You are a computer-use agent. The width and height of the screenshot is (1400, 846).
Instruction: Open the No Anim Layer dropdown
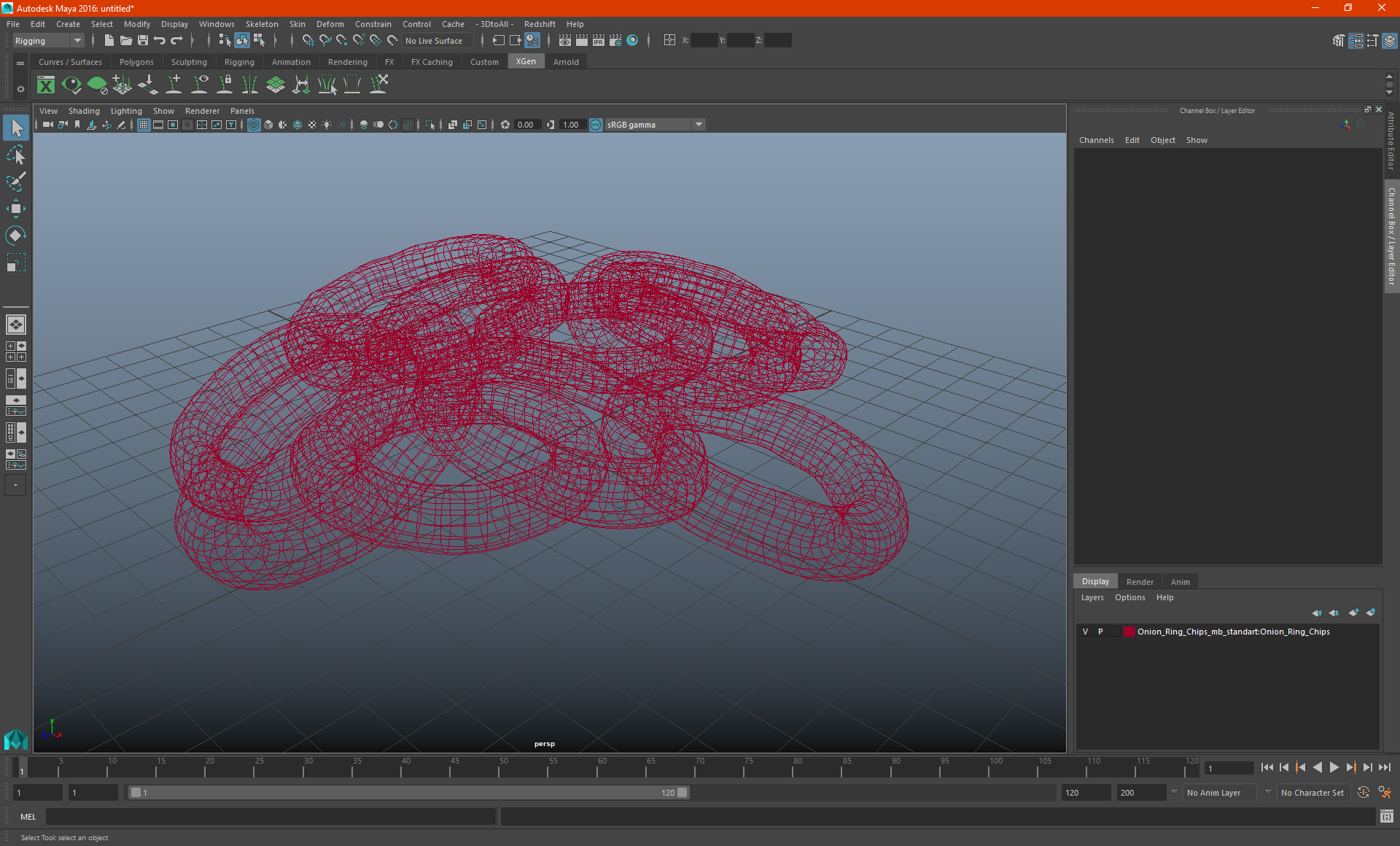pos(1220,793)
